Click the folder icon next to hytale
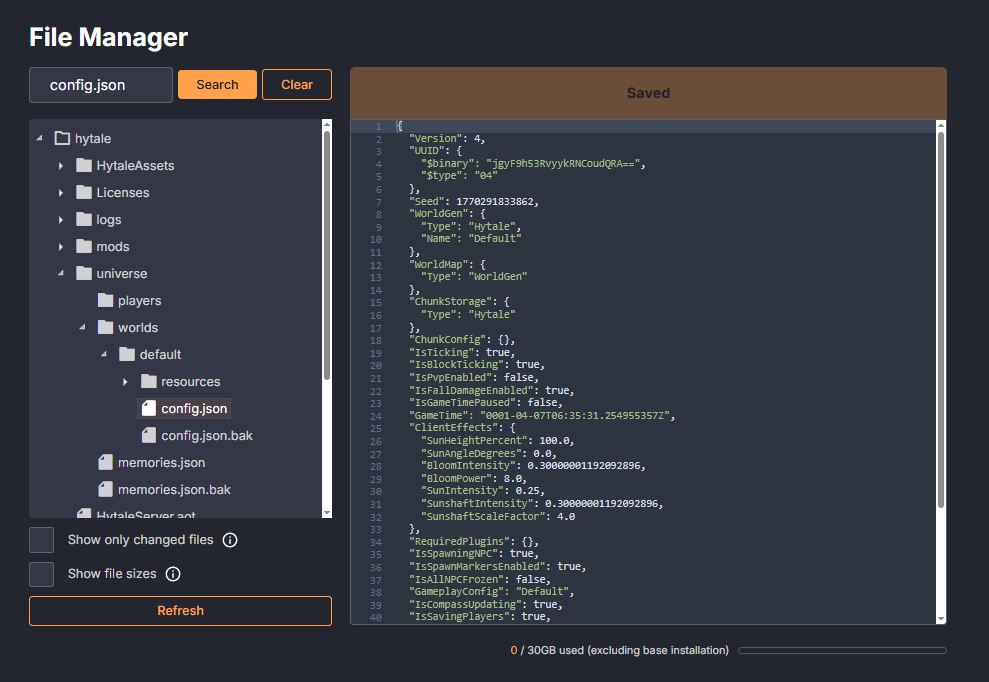Image resolution: width=989 pixels, height=682 pixels. (60, 138)
